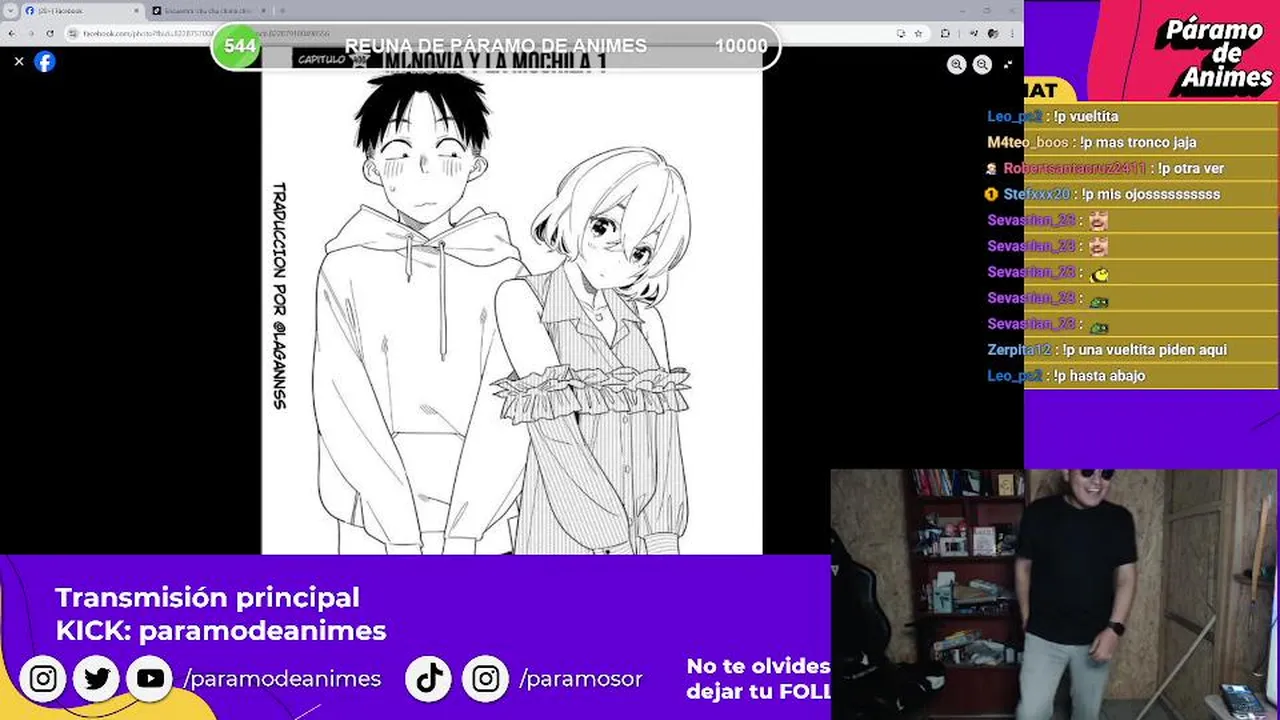Bookmark this page with the star icon

[x=918, y=33]
